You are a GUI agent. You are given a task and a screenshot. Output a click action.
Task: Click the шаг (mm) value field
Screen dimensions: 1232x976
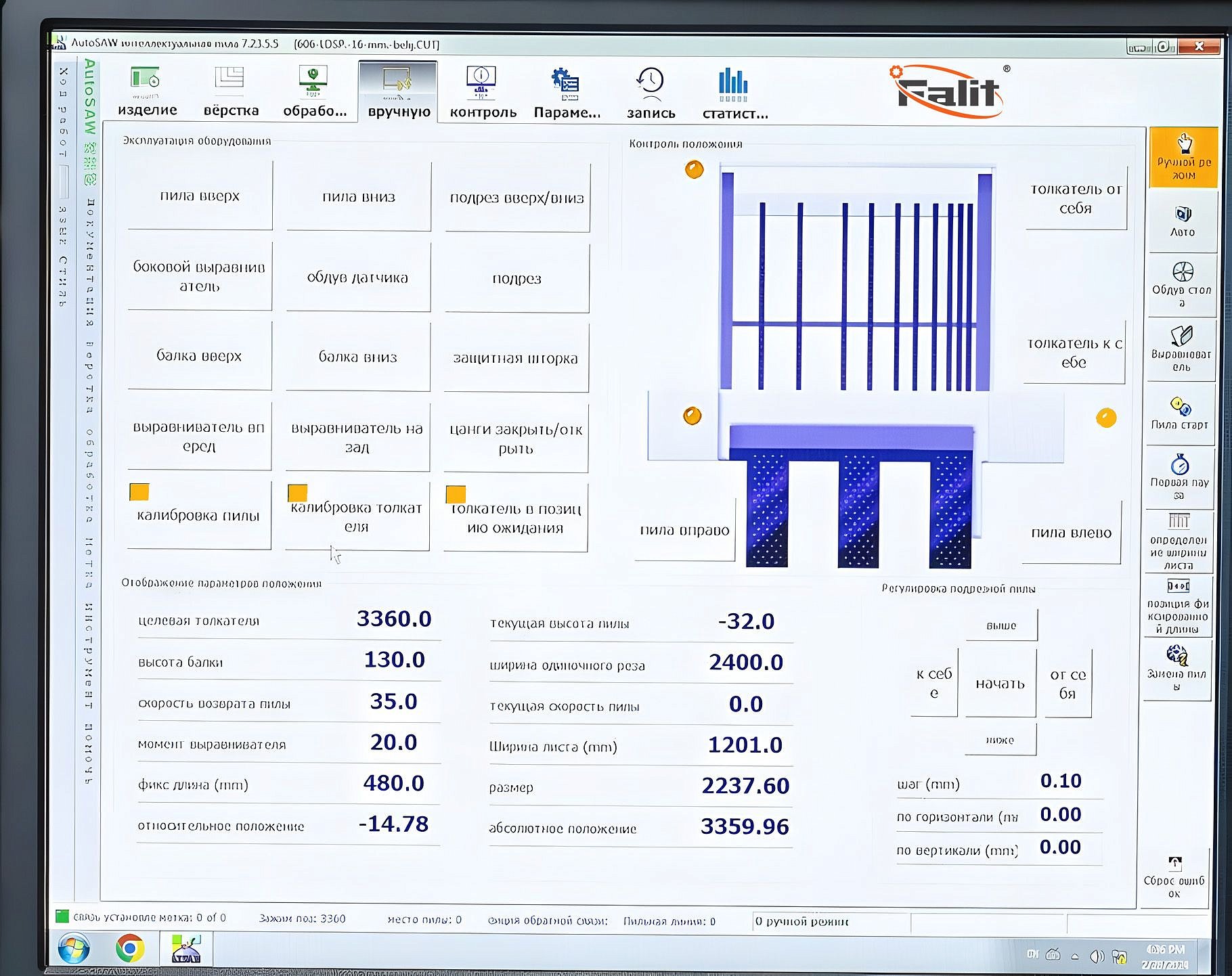1061,781
